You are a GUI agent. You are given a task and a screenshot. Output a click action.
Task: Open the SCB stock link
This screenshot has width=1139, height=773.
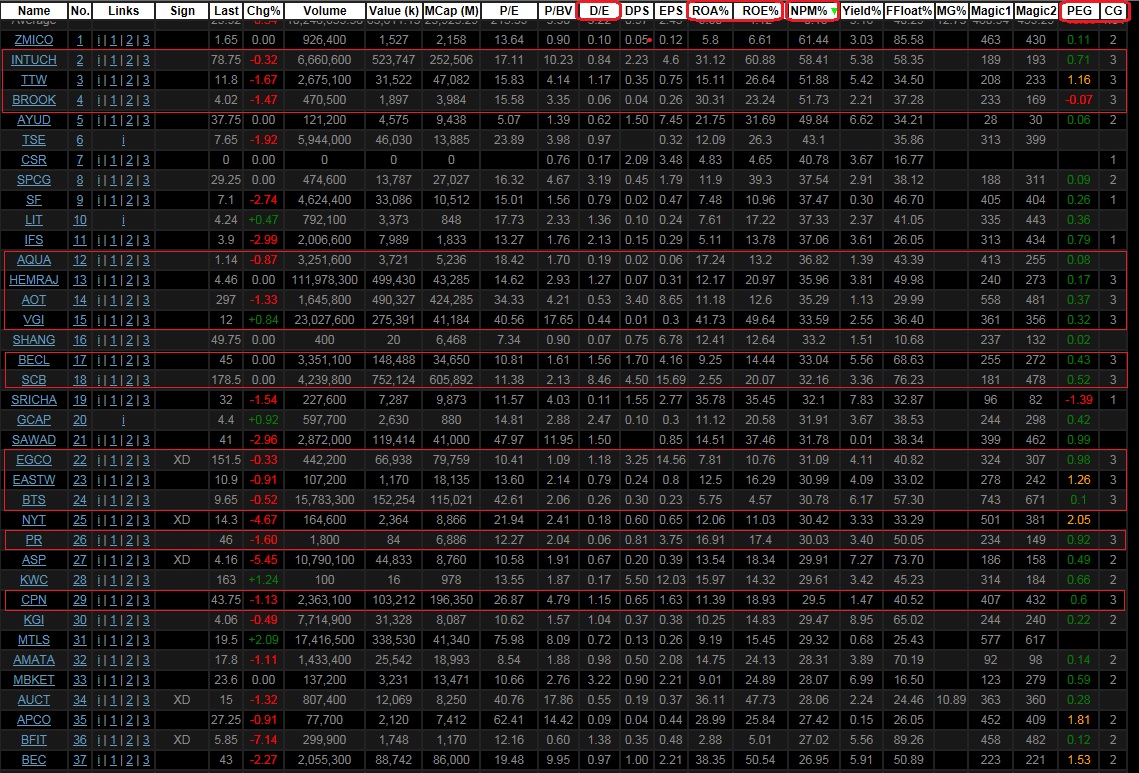pos(34,379)
